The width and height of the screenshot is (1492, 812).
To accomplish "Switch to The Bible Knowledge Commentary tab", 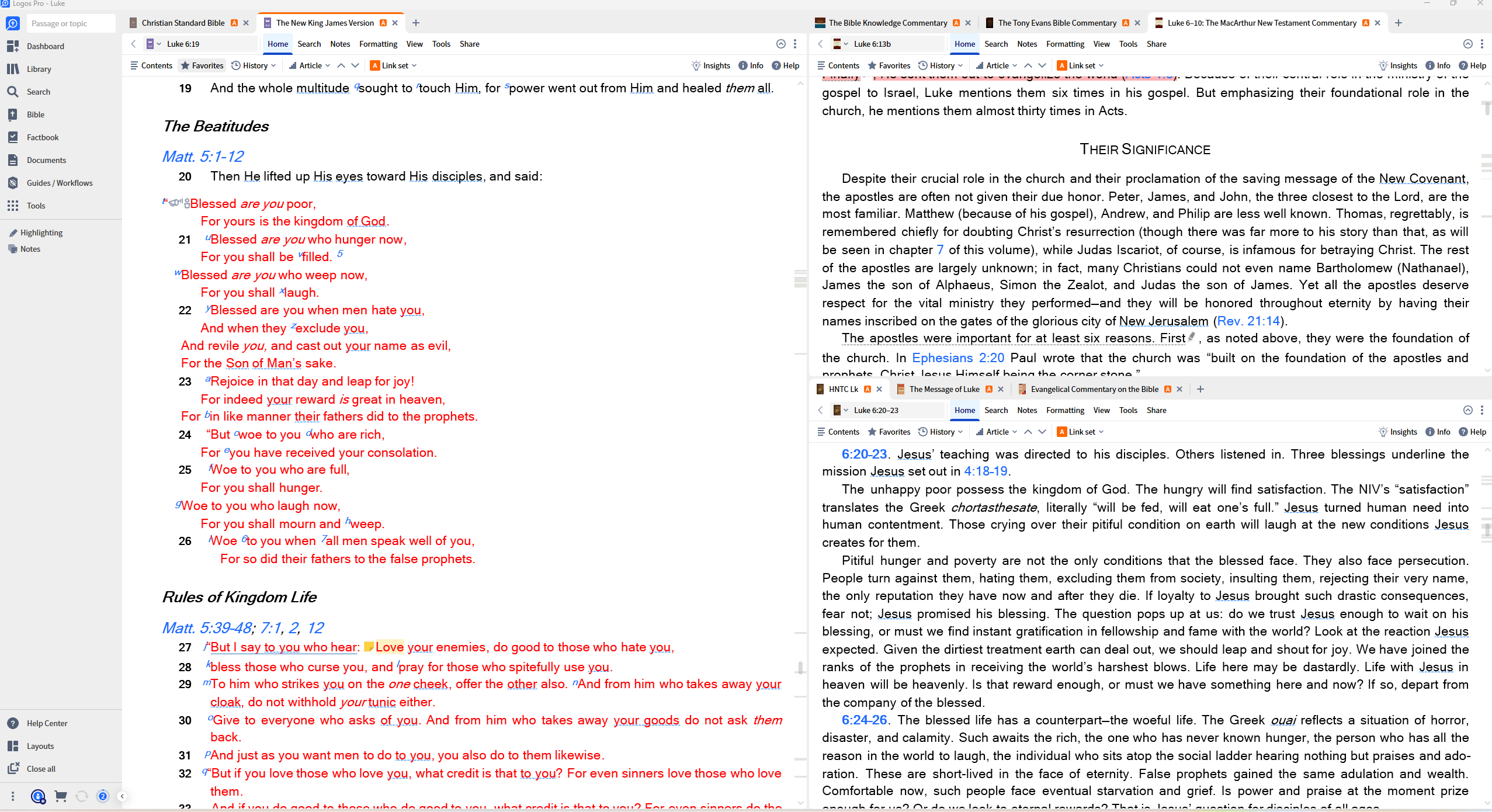I will tap(887, 23).
